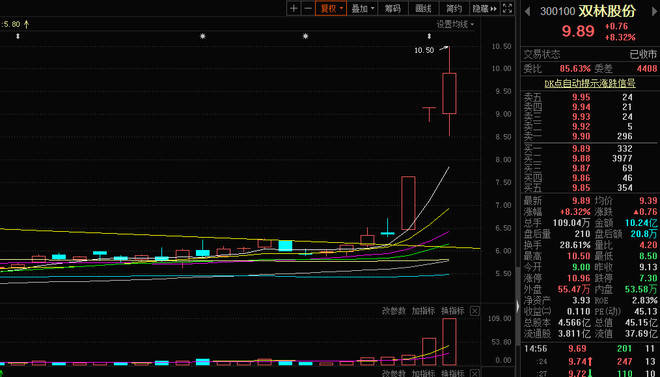This screenshot has height=377, width=660.
Task: Select the stock name 双林股份
Action: pyautogui.click(x=607, y=11)
